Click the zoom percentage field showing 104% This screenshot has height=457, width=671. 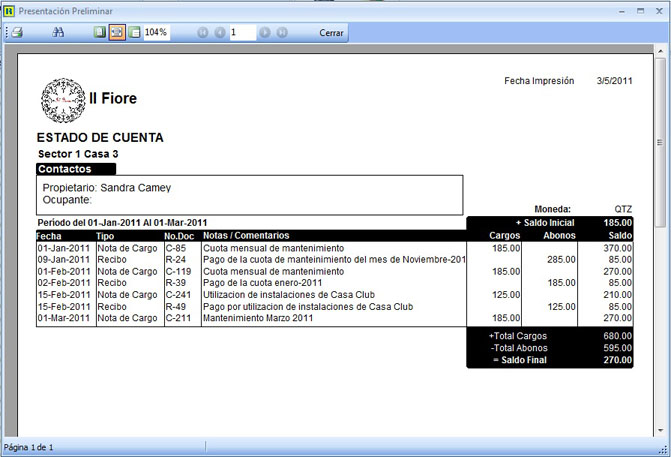pos(156,33)
